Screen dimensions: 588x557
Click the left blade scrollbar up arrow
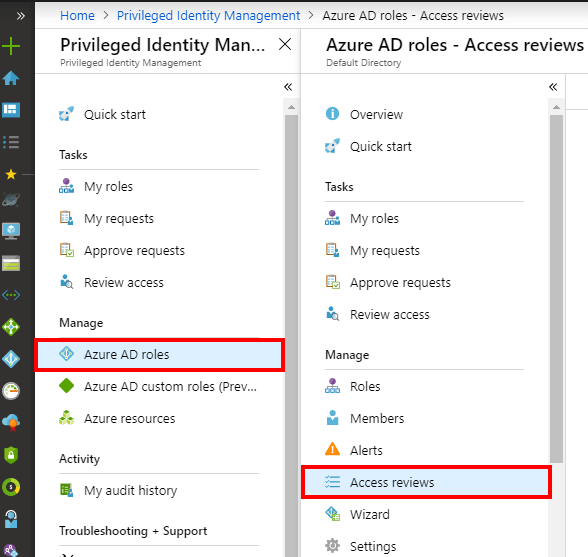coord(291,107)
